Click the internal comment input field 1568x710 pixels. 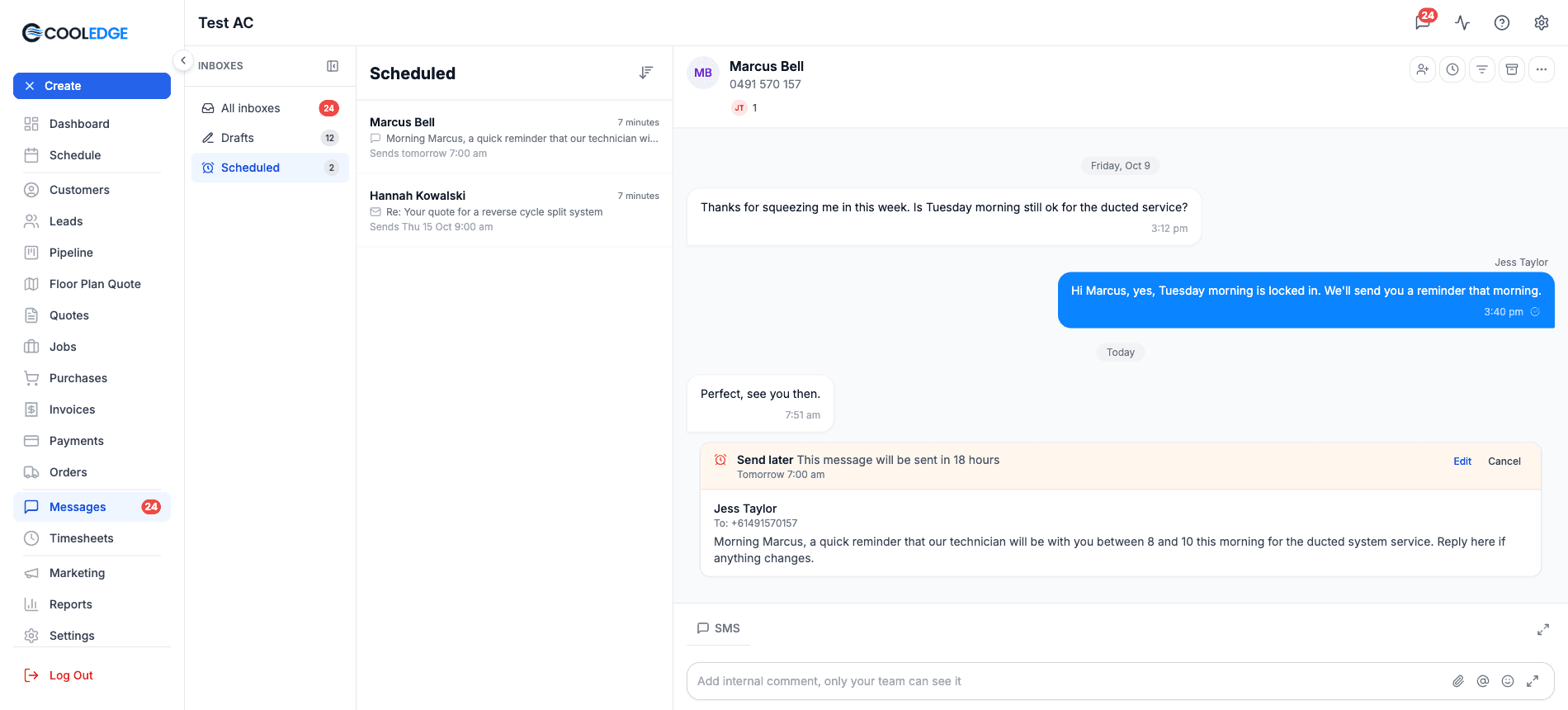coord(1069,681)
